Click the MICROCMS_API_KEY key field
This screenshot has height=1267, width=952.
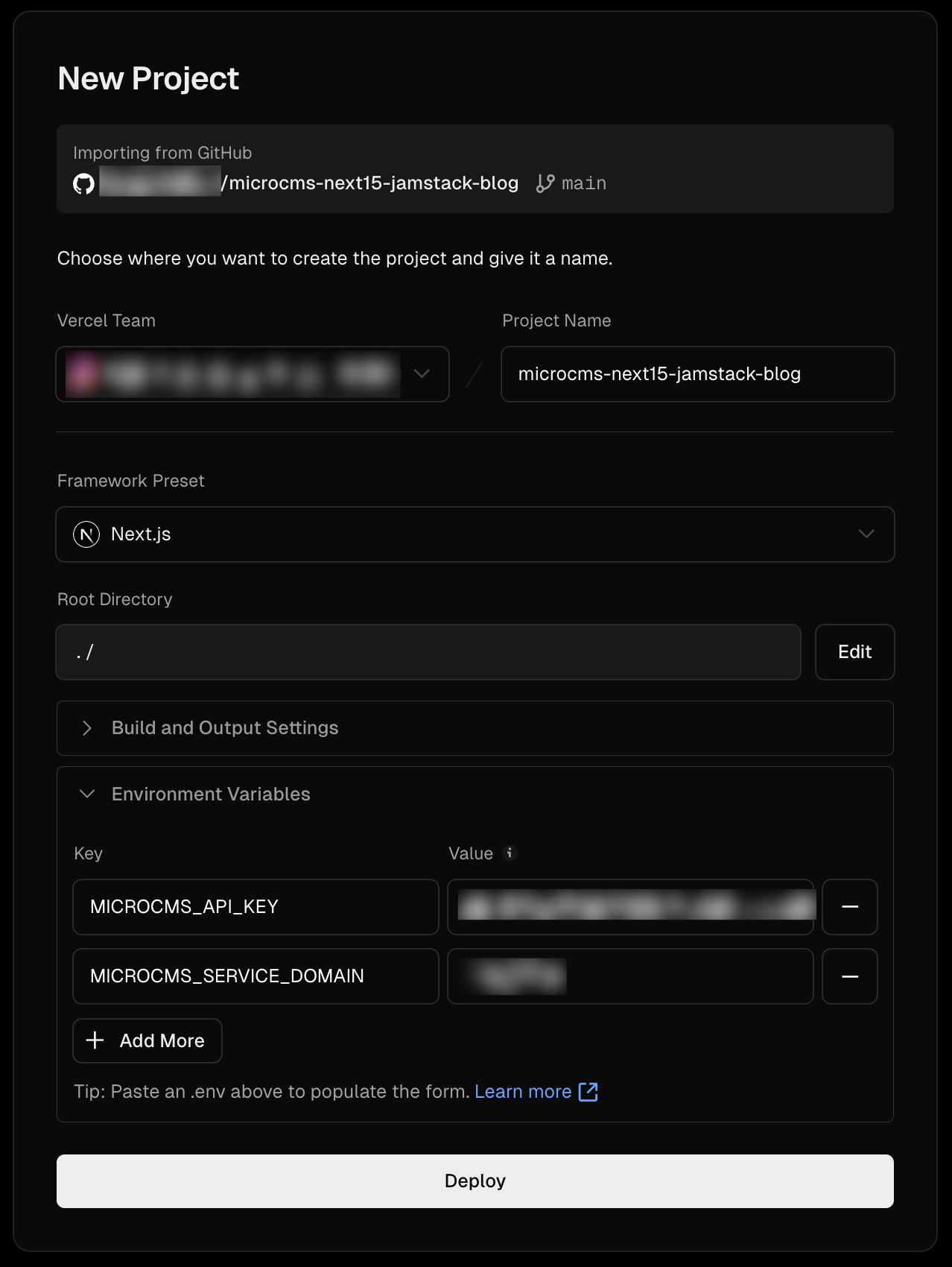(x=256, y=907)
